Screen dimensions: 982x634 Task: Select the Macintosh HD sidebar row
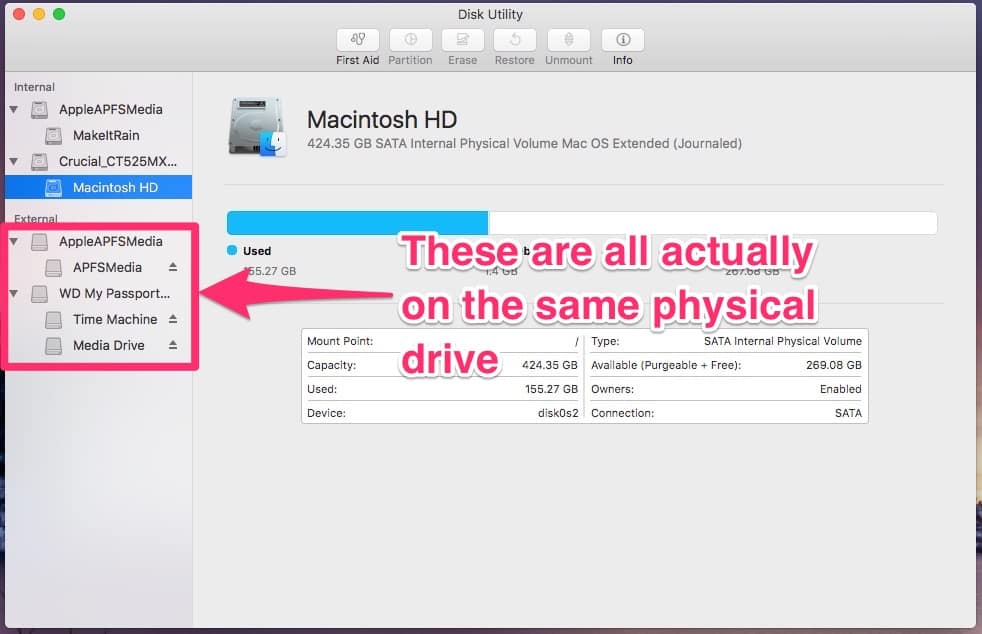pos(98,187)
